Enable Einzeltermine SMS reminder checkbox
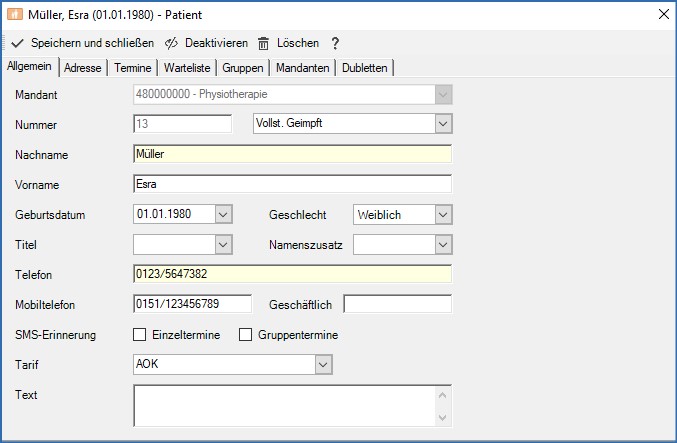This screenshot has width=677, height=443. (x=139, y=335)
